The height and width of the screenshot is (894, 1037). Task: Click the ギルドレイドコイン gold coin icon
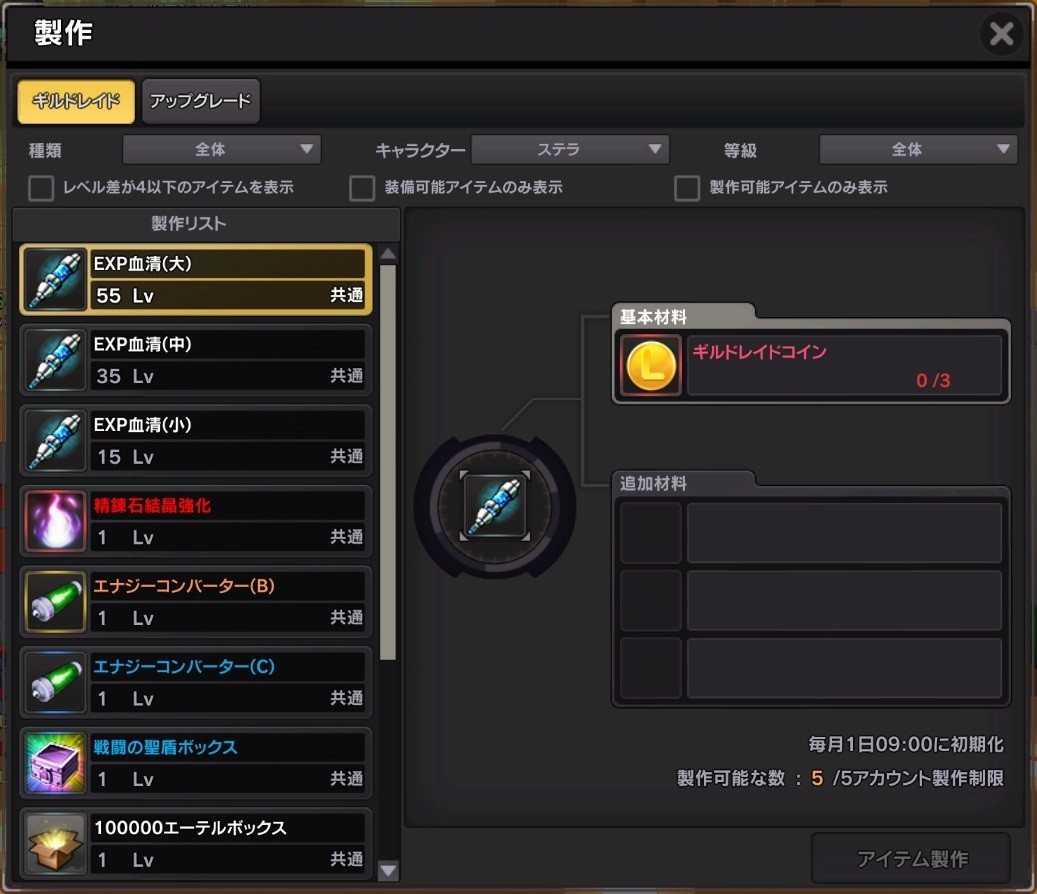(x=651, y=366)
